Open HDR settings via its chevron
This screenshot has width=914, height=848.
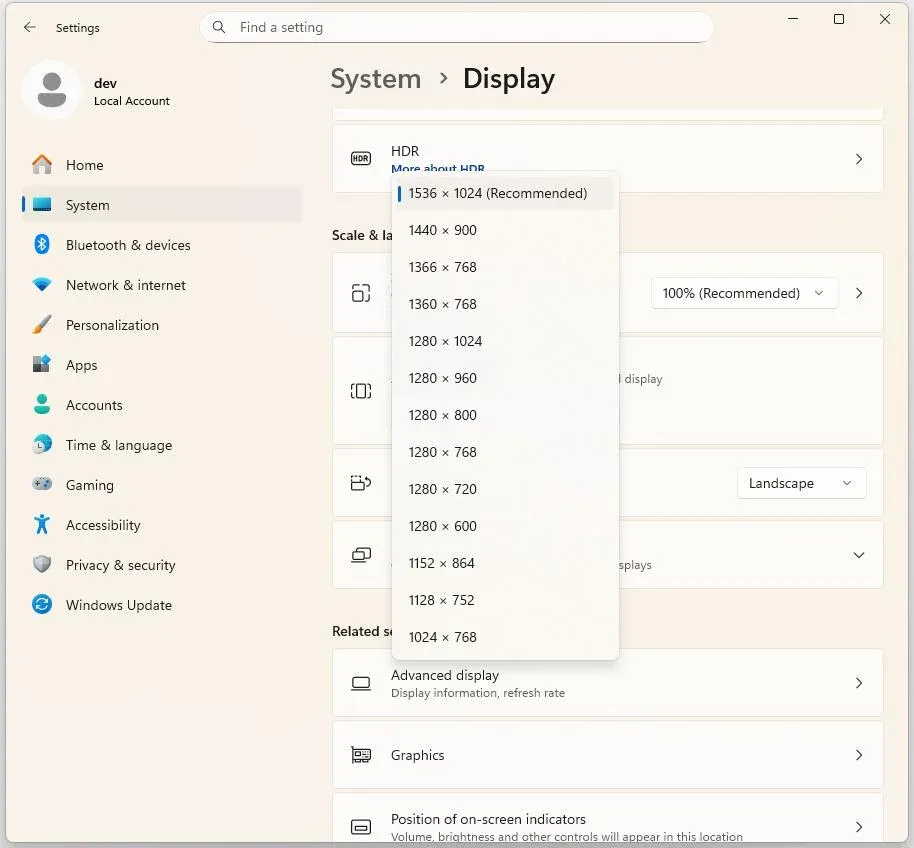pyautogui.click(x=859, y=159)
